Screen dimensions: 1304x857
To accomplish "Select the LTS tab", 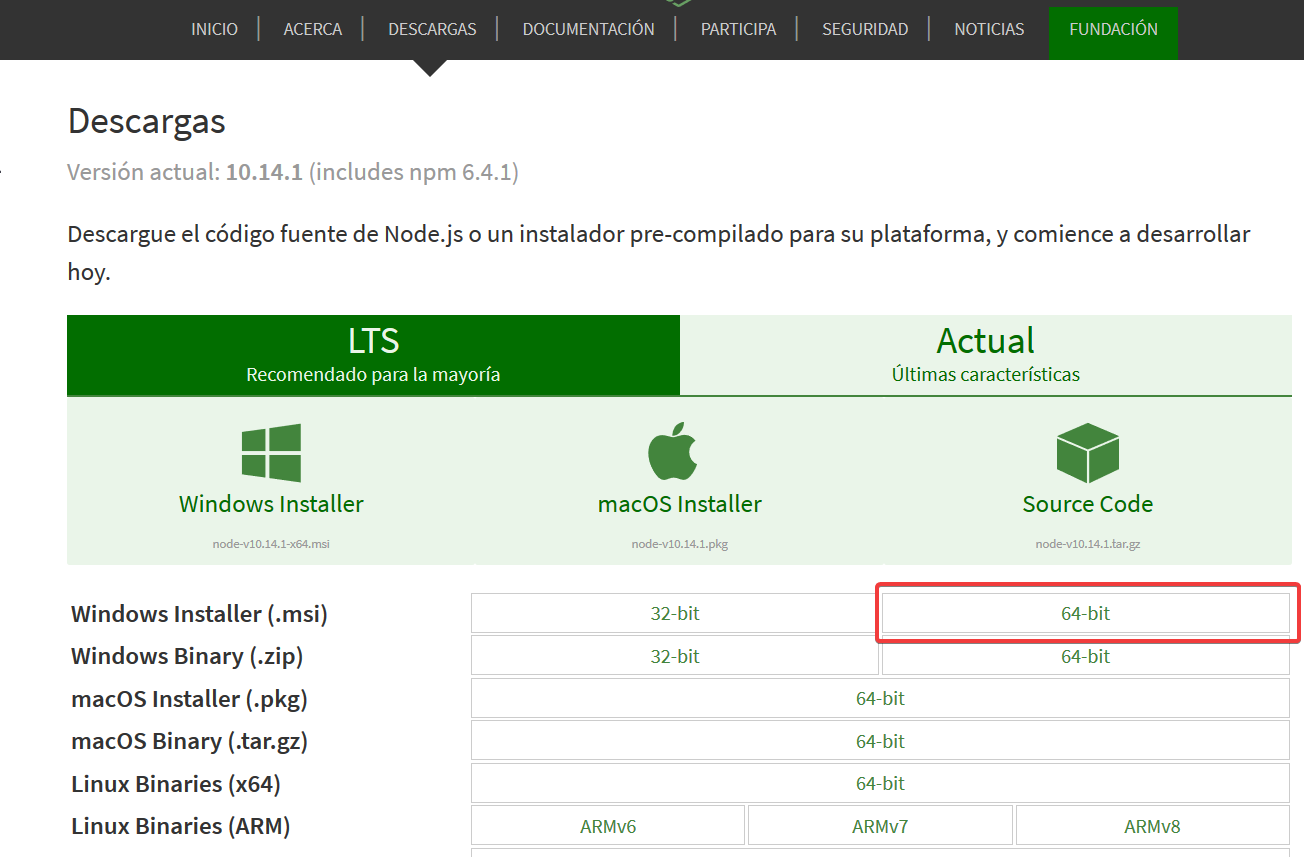I will pyautogui.click(x=373, y=355).
